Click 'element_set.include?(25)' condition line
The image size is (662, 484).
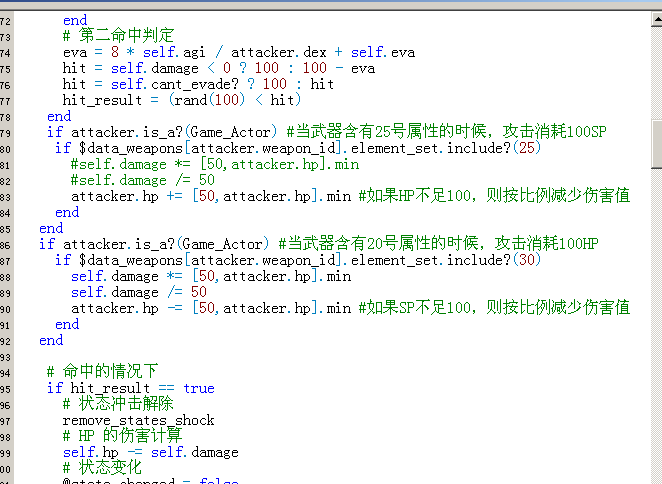[x=298, y=148]
